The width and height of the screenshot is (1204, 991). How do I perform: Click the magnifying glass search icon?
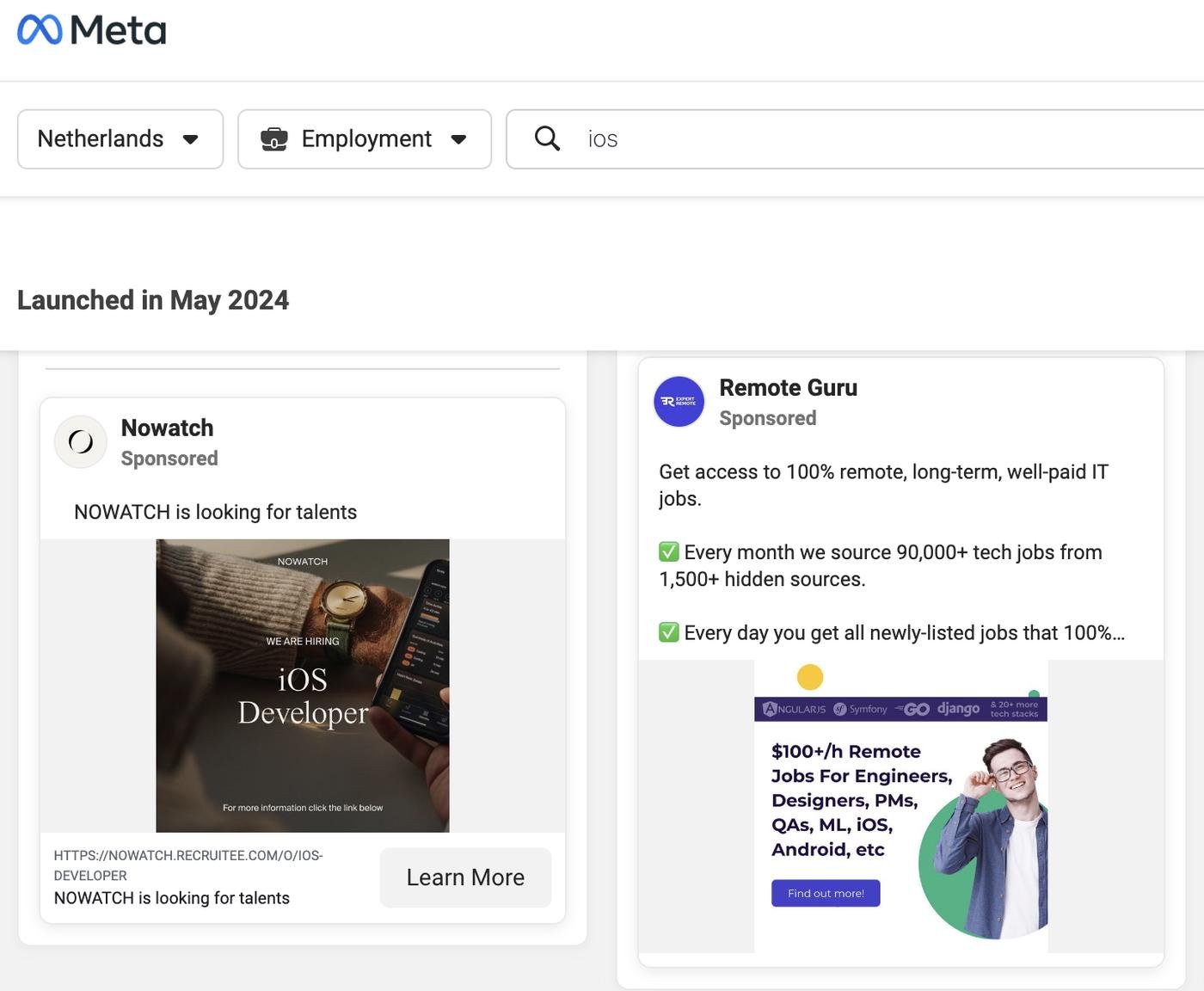pyautogui.click(x=547, y=138)
